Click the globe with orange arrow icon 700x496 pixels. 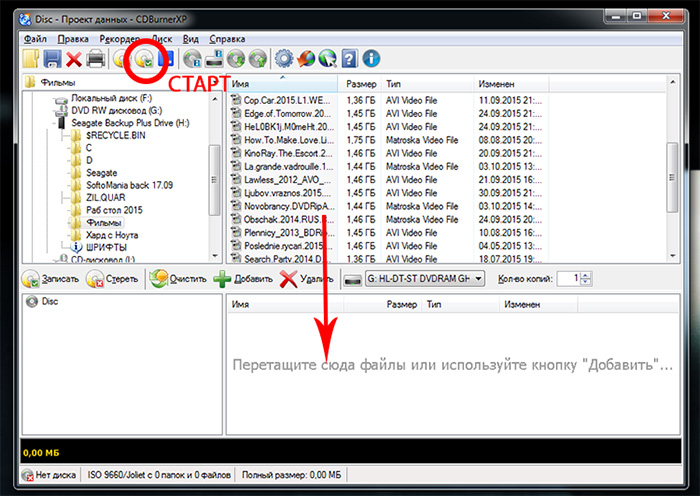click(x=306, y=59)
